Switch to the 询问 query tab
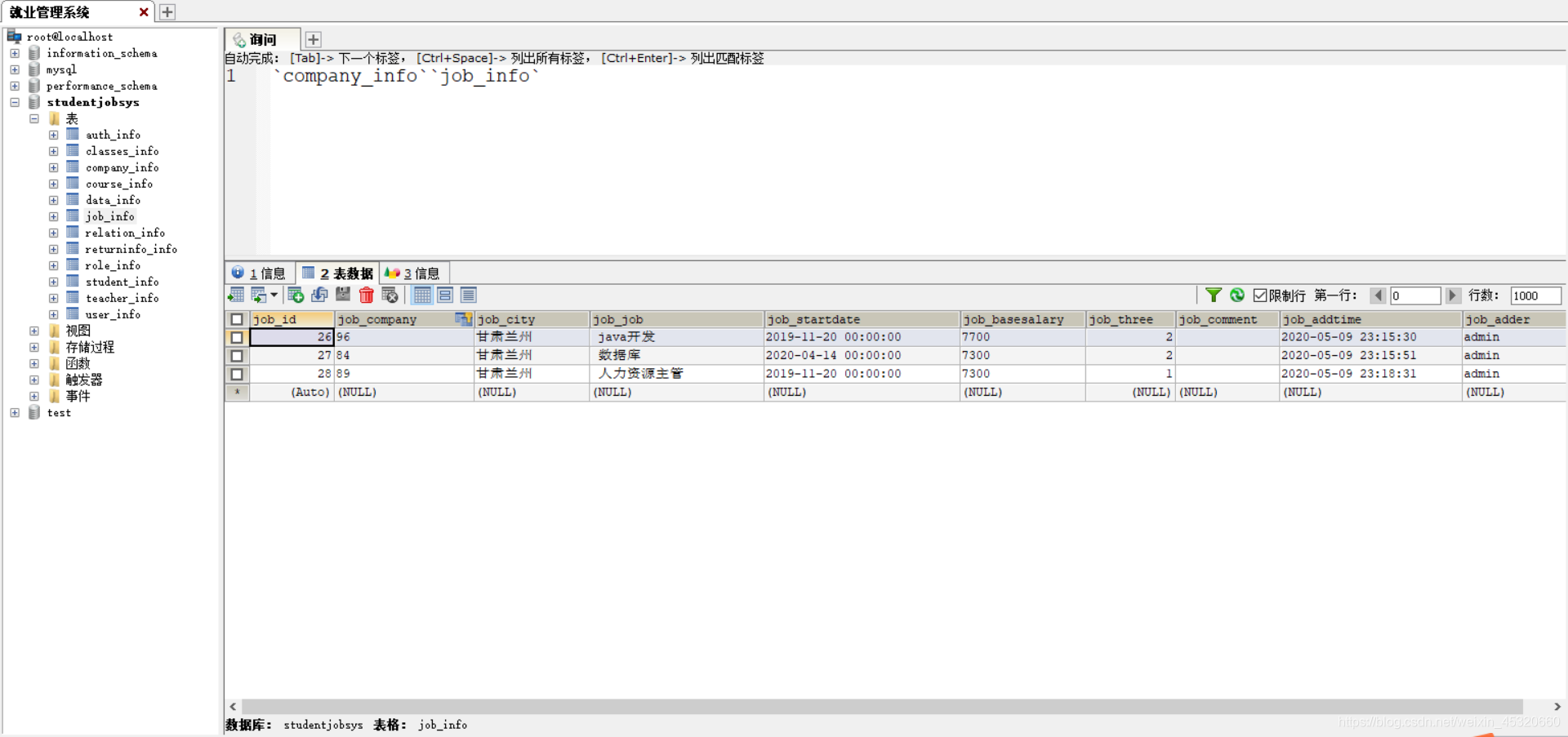 262,39
